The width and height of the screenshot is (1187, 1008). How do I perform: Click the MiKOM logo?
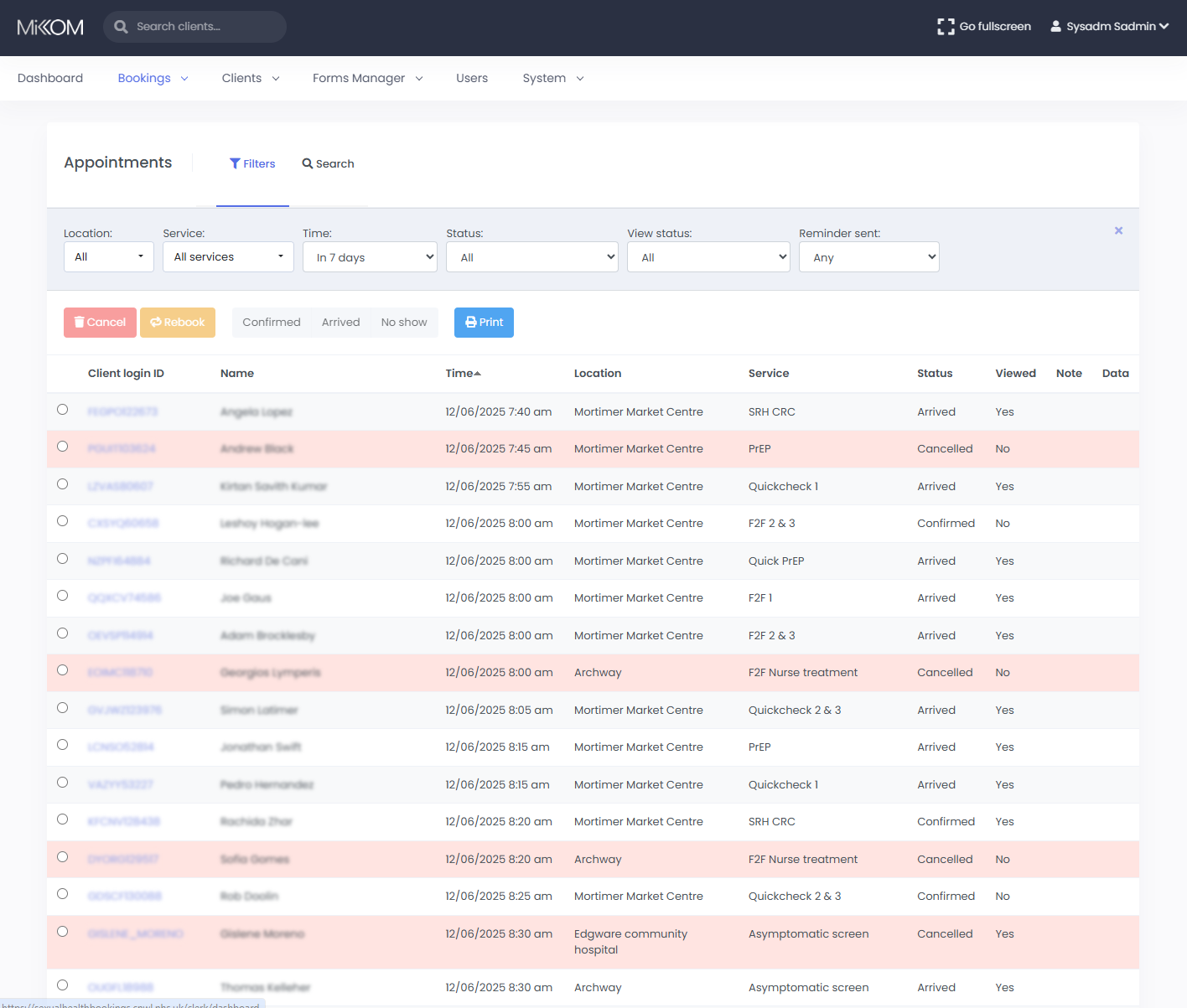click(50, 27)
